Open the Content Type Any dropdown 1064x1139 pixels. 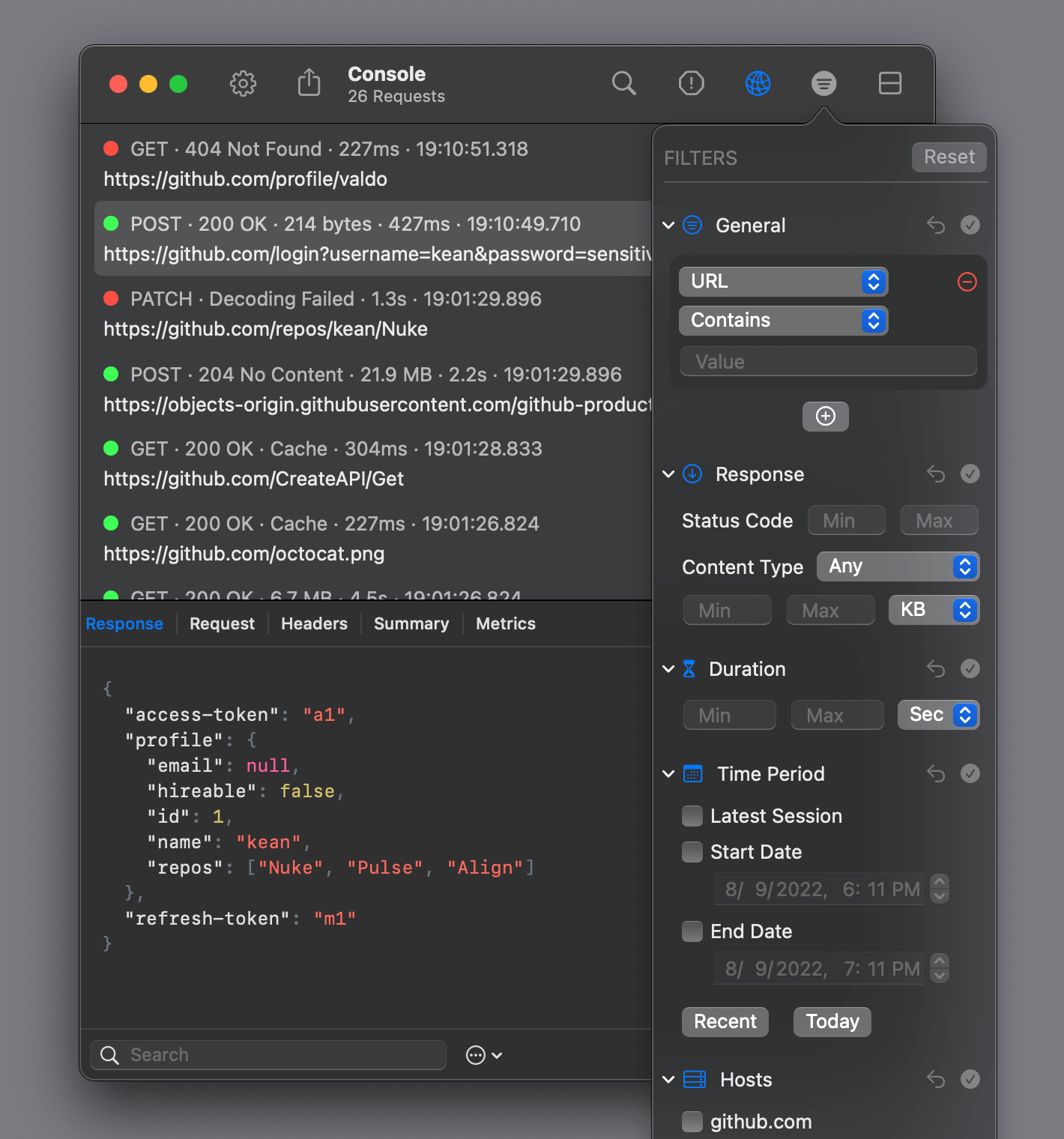(898, 567)
